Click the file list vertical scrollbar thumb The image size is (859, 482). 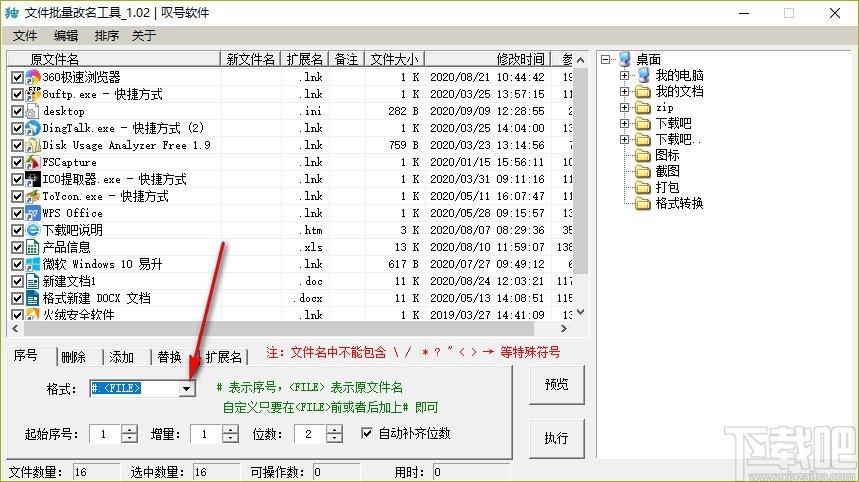tap(581, 171)
